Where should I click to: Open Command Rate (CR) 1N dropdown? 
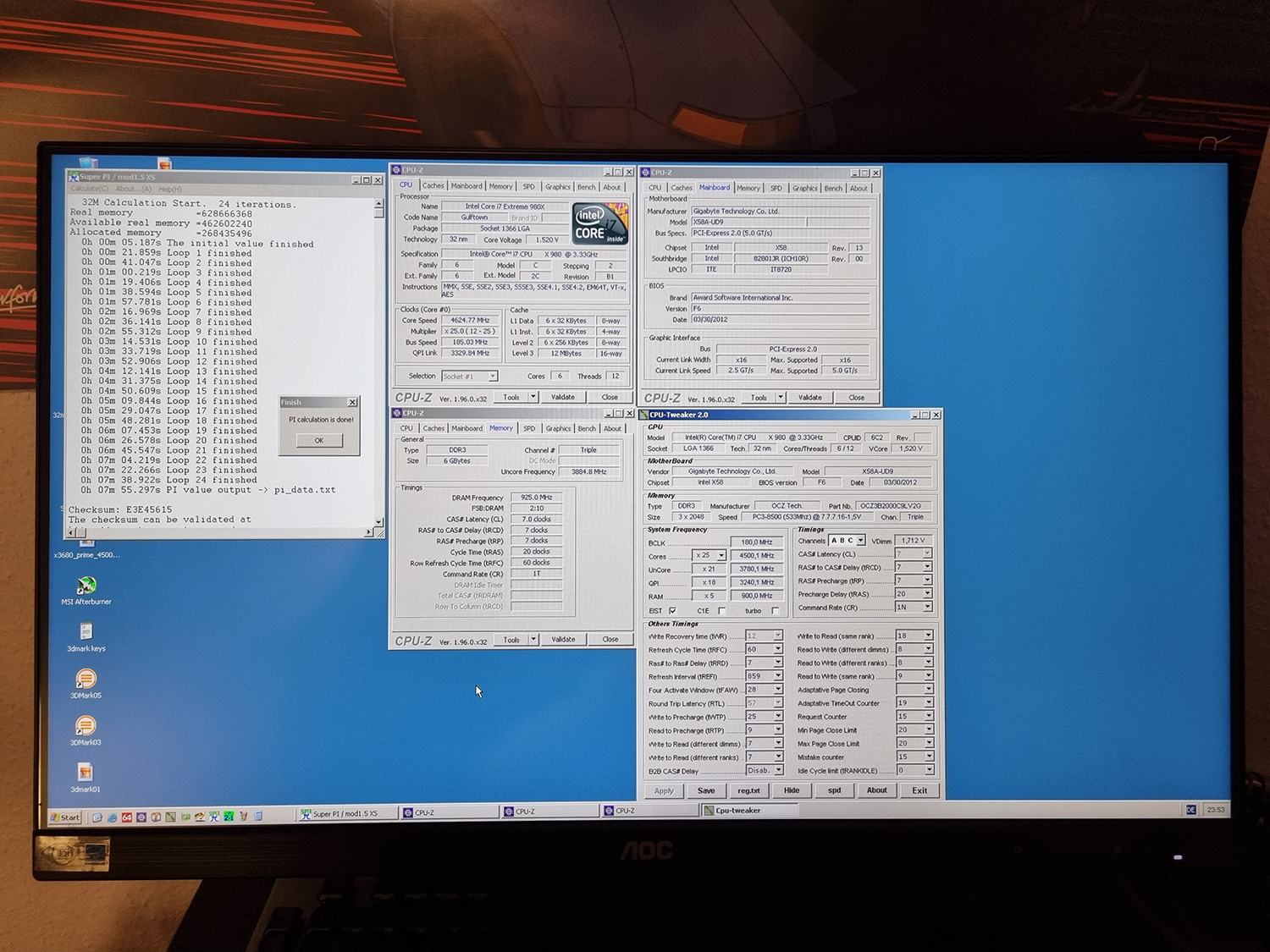[x=927, y=608]
